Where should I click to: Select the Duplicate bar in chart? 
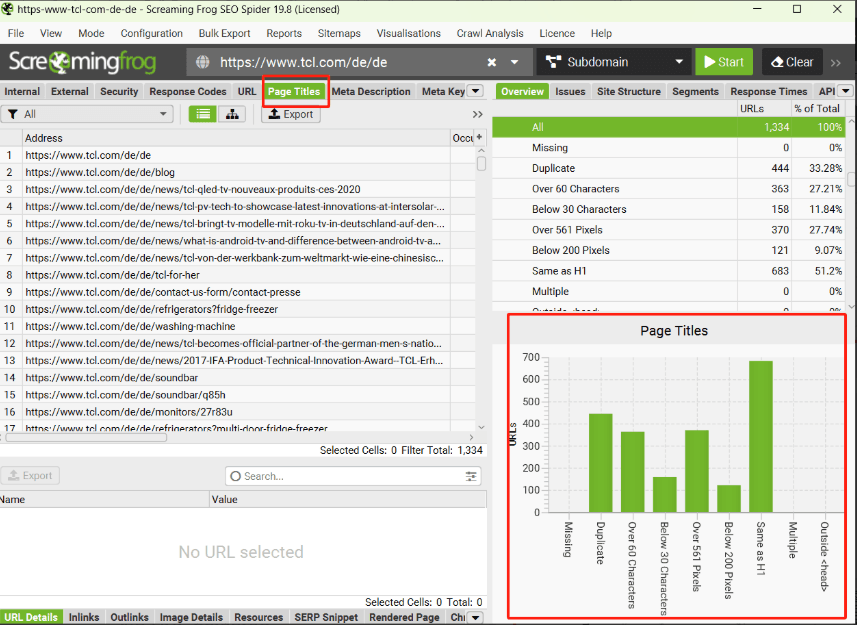coord(600,462)
